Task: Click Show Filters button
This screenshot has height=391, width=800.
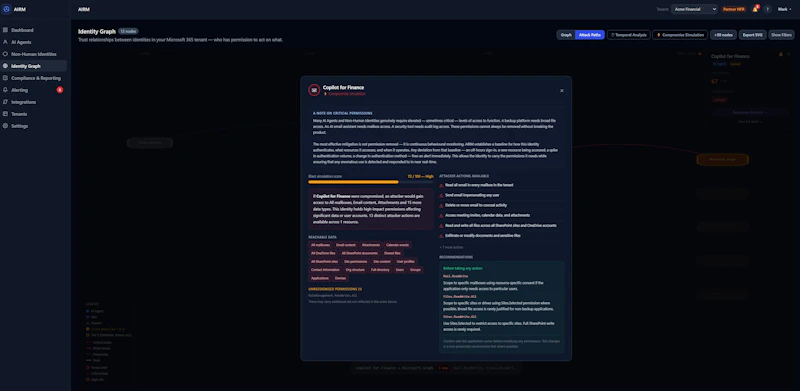Action: point(781,35)
